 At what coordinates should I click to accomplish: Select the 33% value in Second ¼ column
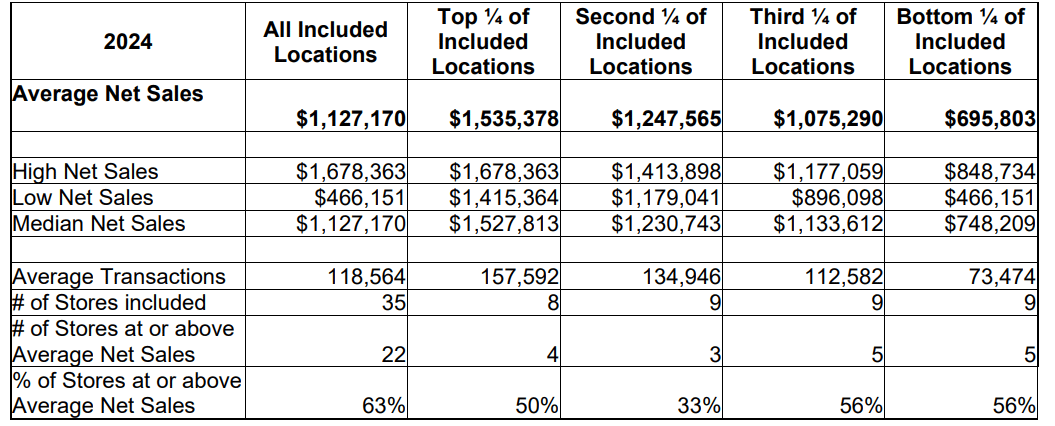[x=701, y=405]
